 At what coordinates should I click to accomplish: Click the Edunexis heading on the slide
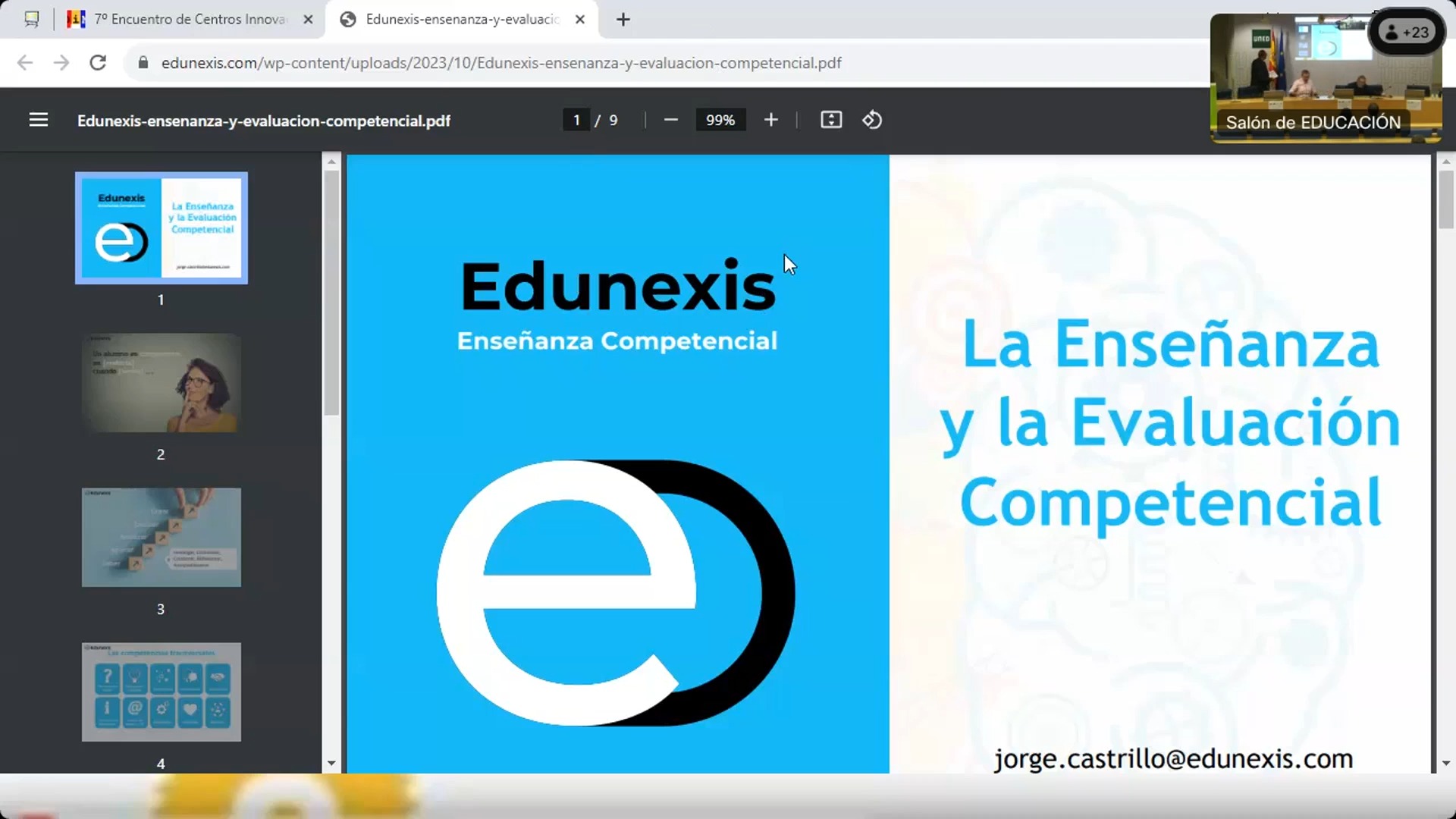pyautogui.click(x=618, y=286)
